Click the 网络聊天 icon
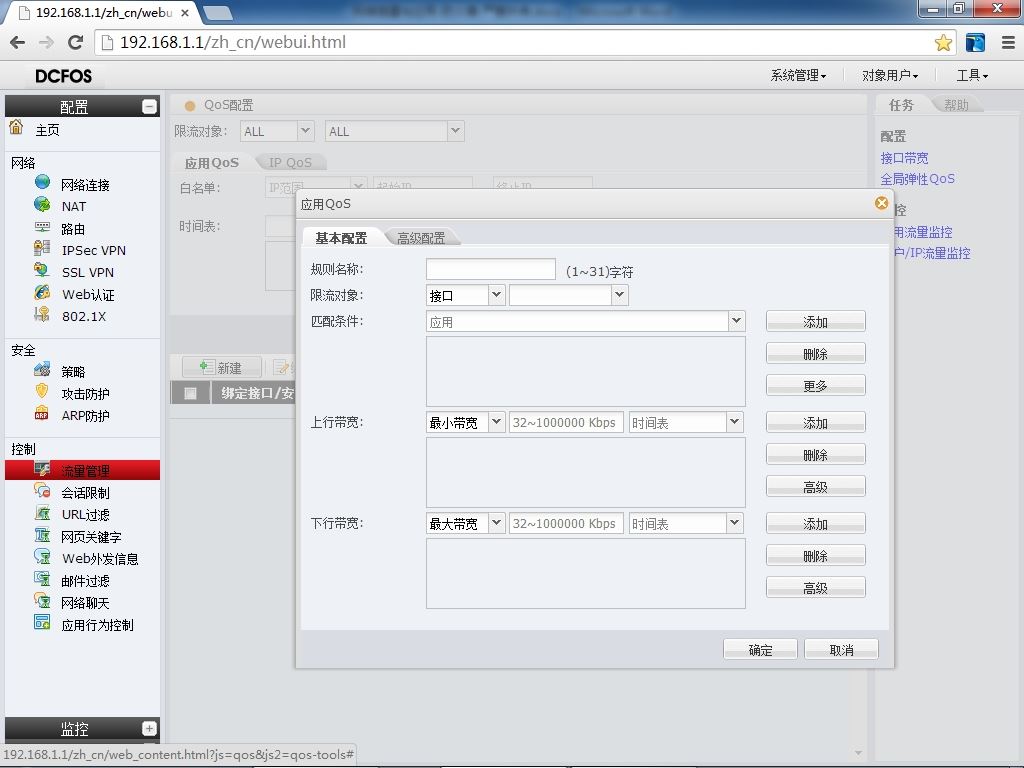1024x768 pixels. 42,601
